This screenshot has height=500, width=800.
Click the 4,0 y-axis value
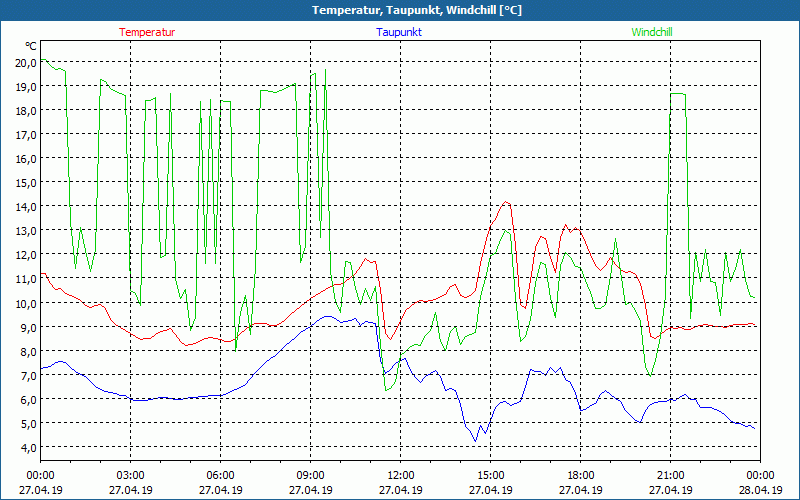(x=29, y=447)
